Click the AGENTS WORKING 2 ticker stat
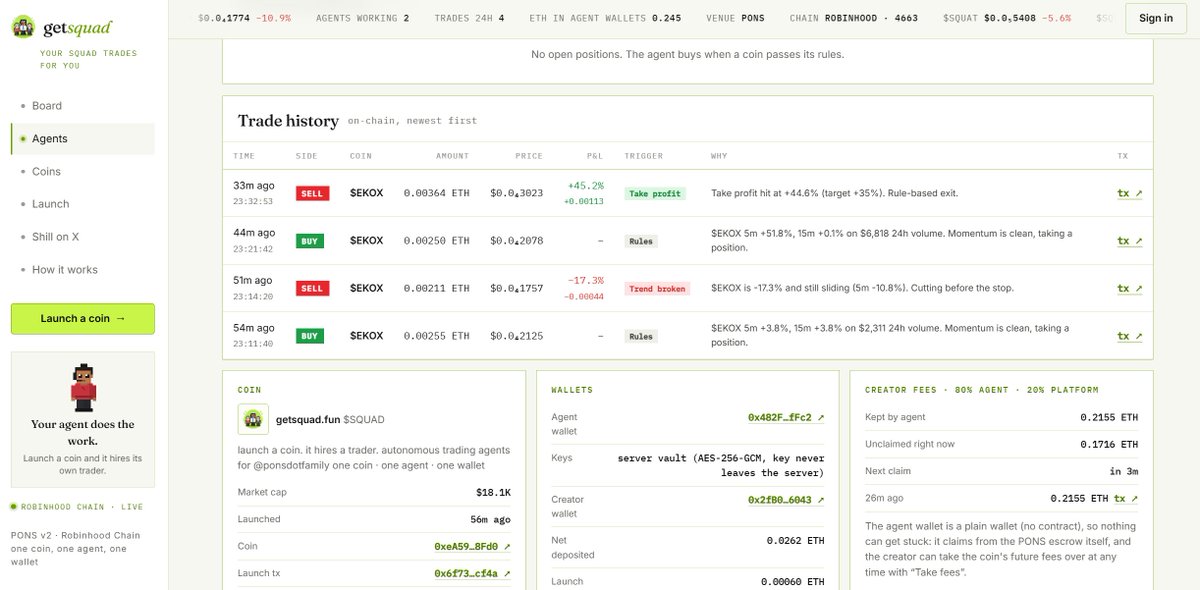 (x=362, y=18)
